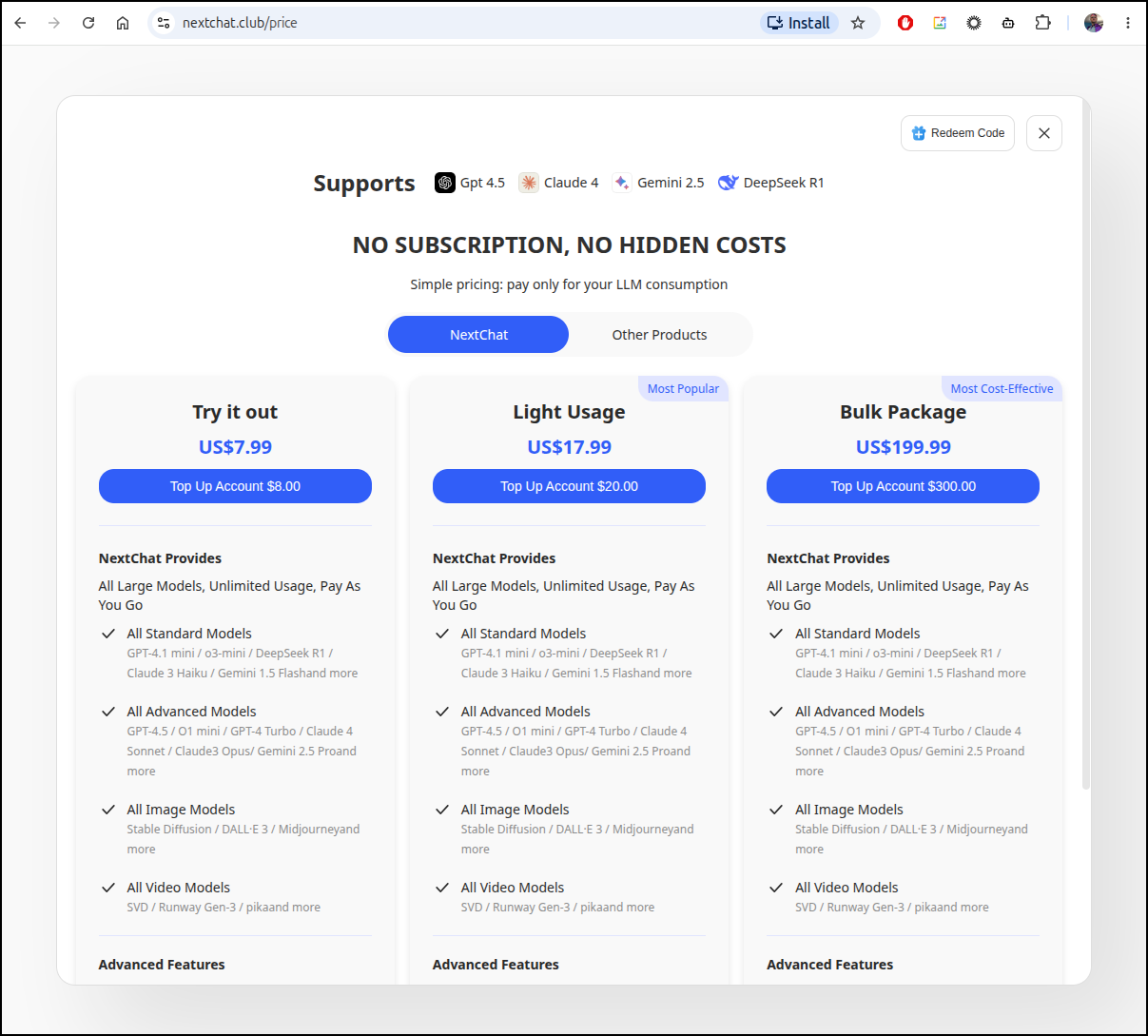Select the NextChat pricing tab
The height and width of the screenshot is (1036, 1148).
tap(478, 335)
